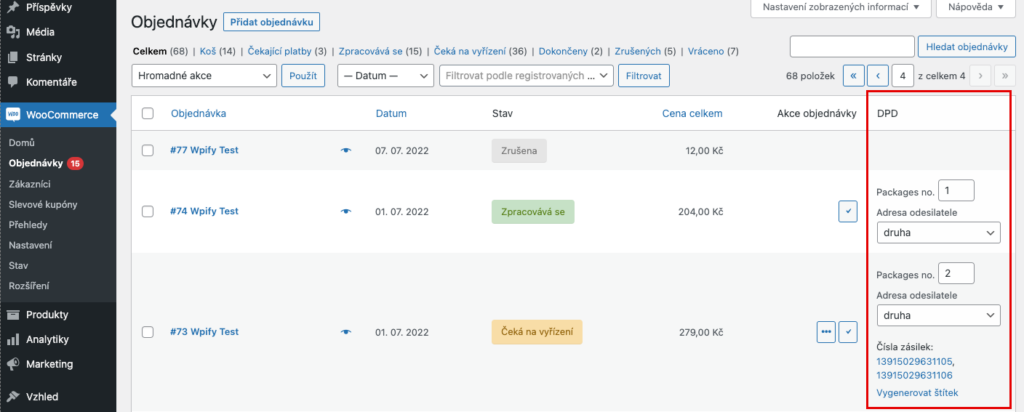The image size is (1024, 412).
Task: Open Adresa odesilatele dropdown for order #74
Action: 937,233
